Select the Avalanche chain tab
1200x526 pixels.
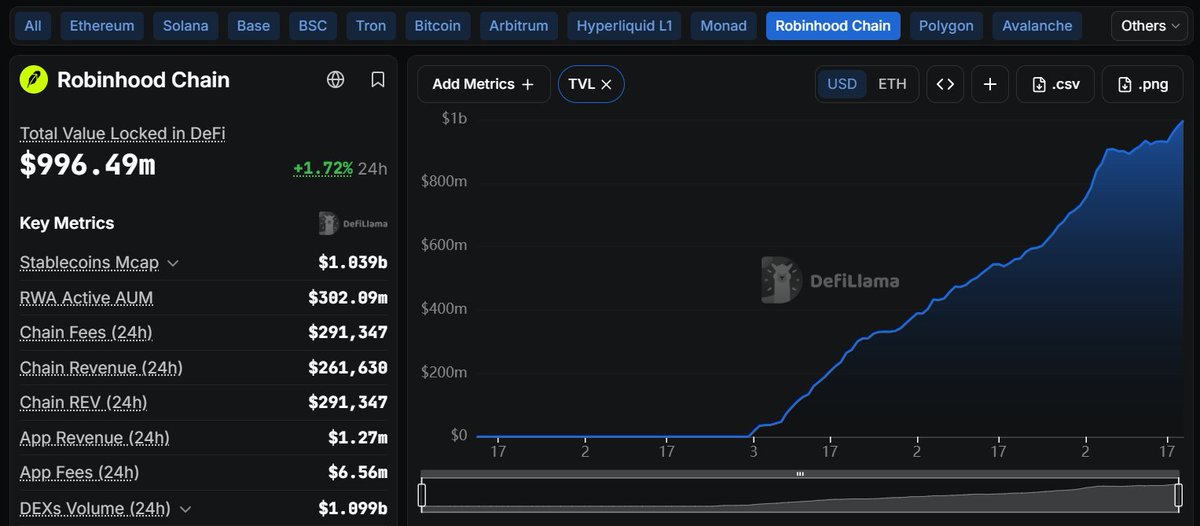pyautogui.click(x=1037, y=26)
